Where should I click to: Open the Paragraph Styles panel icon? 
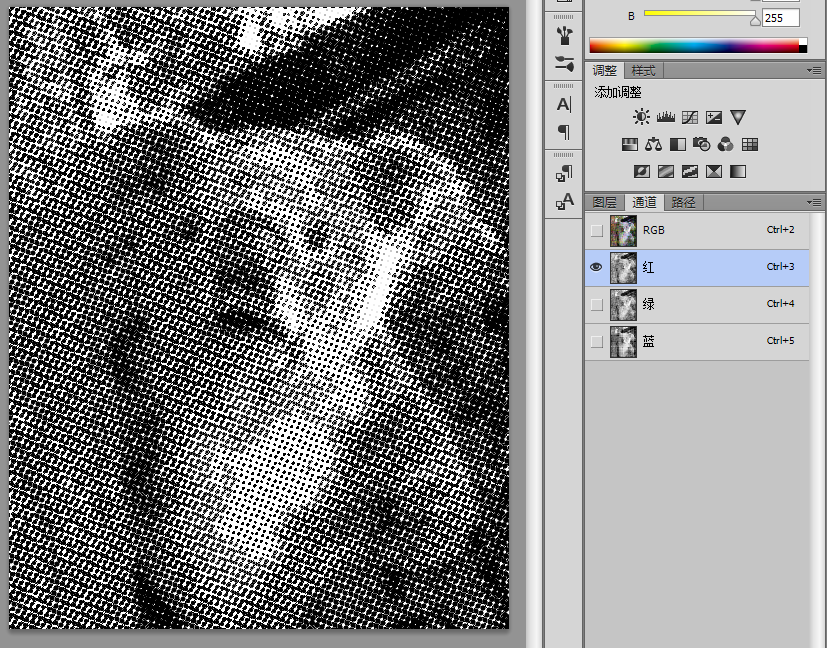pos(564,173)
